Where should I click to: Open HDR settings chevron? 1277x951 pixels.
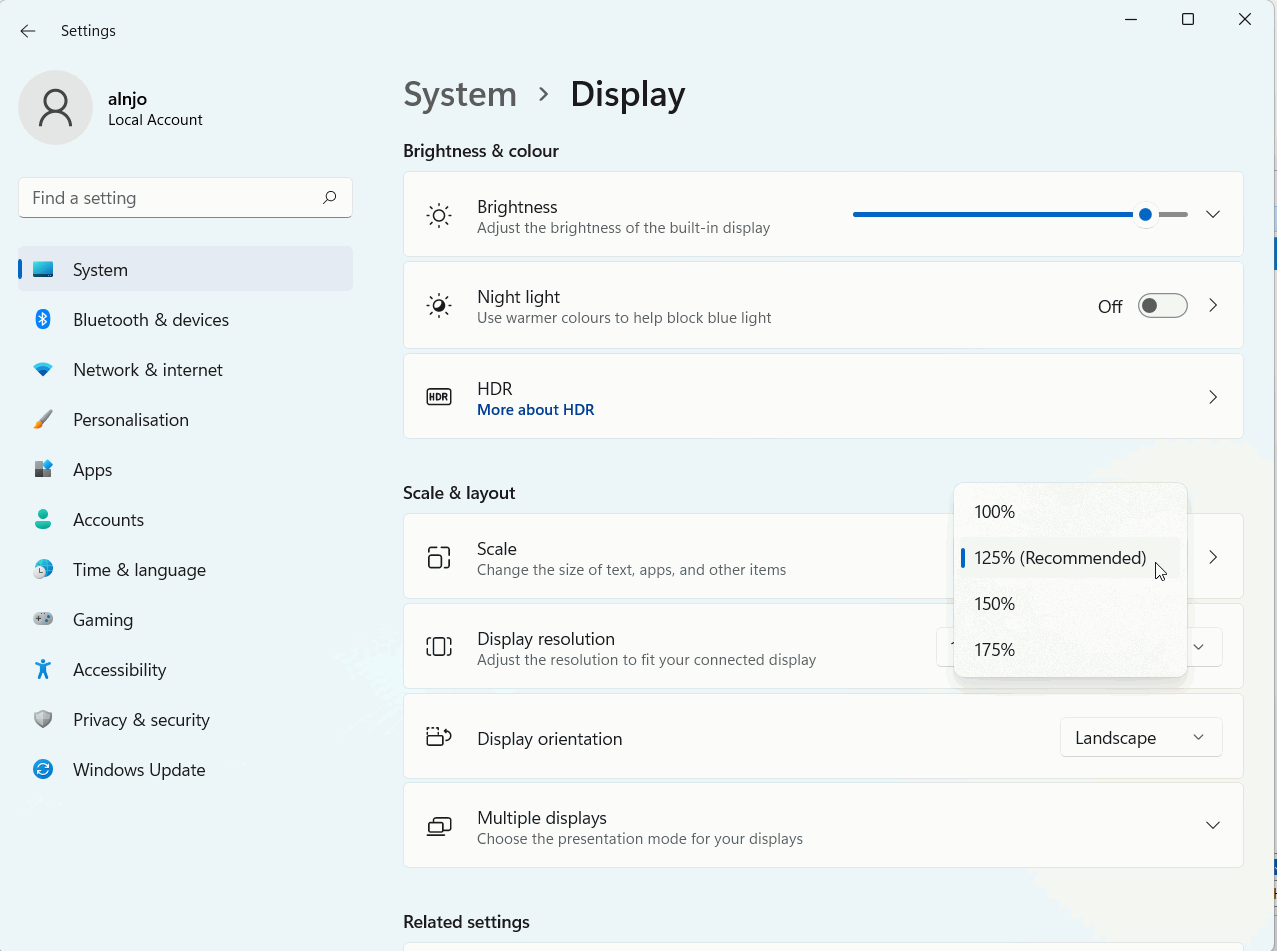point(1213,397)
